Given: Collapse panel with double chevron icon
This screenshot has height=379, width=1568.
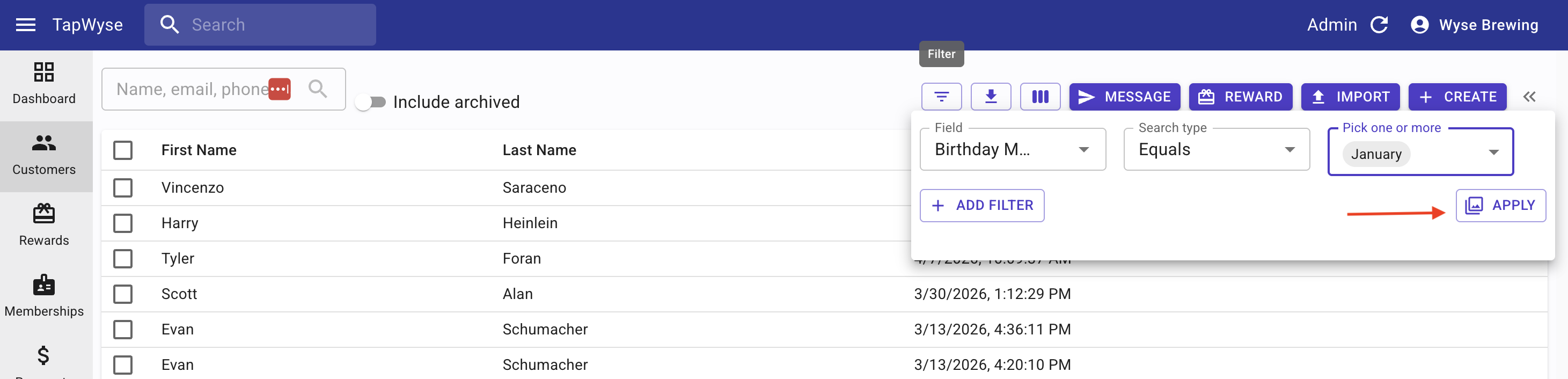Looking at the screenshot, I should pyautogui.click(x=1529, y=97).
